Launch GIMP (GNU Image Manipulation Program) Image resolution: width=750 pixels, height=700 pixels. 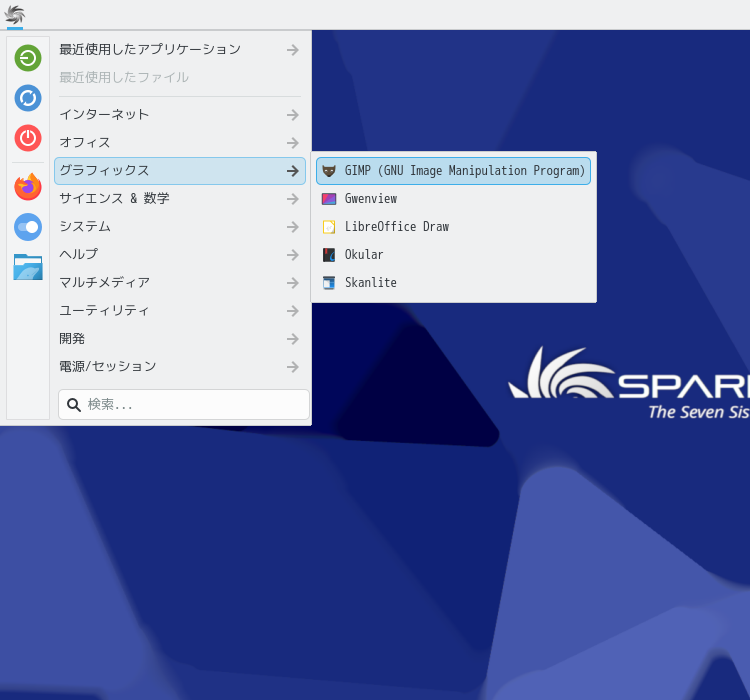pos(453,171)
